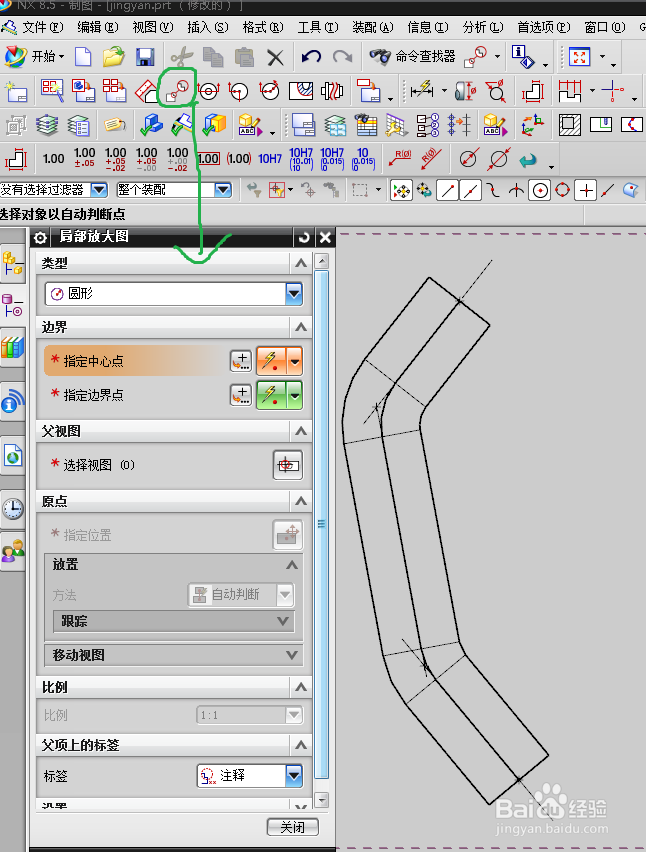Click the 开始 start button
Screen dimensions: 646x852
pos(34,57)
